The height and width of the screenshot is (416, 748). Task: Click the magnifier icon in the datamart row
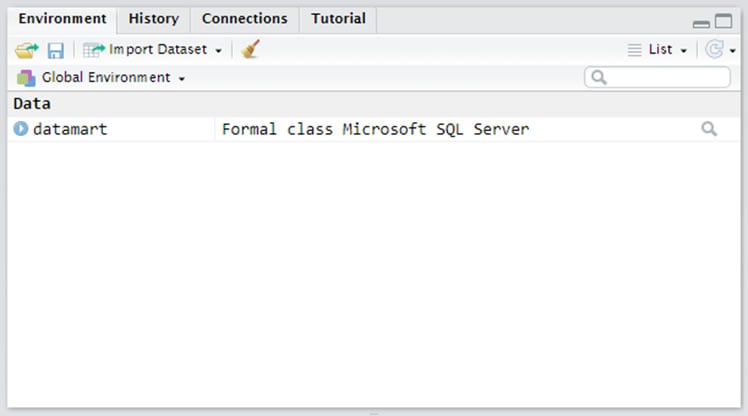(x=709, y=129)
